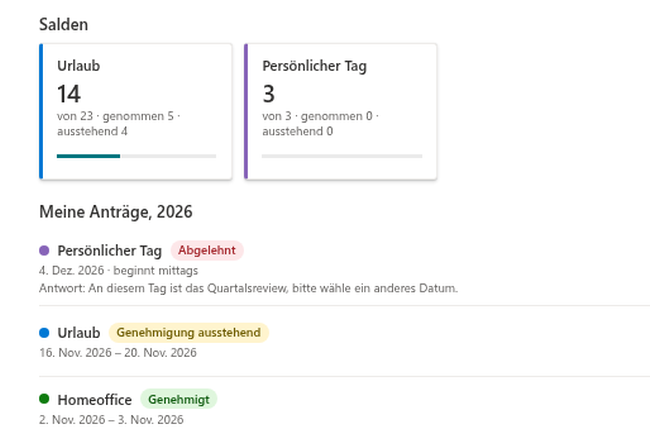Screen dimensions: 660x440
Task: Click the Genehmigt status badge
Action: (x=178, y=399)
